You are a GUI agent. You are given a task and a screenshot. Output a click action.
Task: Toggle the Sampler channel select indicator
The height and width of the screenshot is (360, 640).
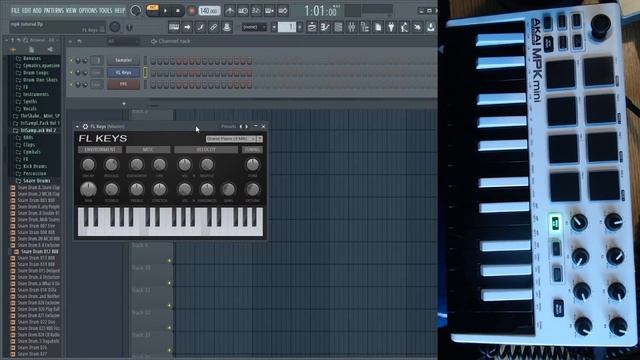tap(145, 60)
